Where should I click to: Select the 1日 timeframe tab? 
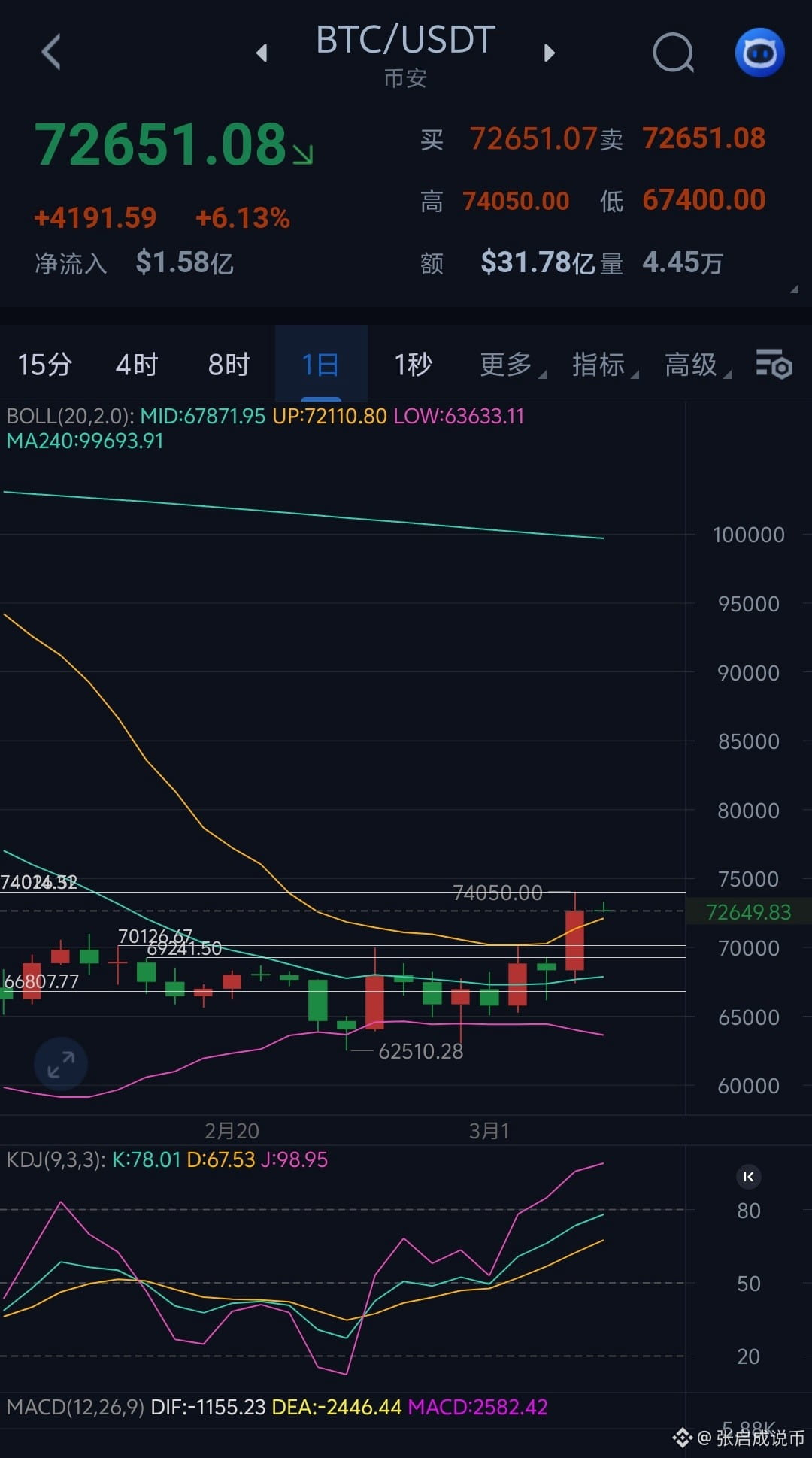click(x=321, y=365)
